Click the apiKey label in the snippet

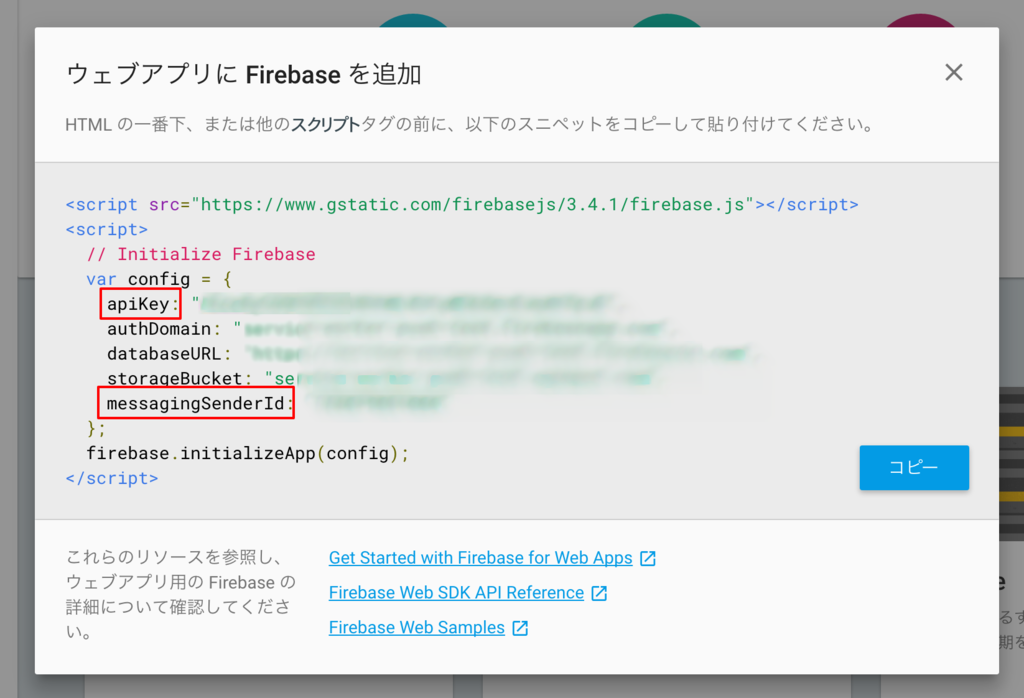(140, 304)
